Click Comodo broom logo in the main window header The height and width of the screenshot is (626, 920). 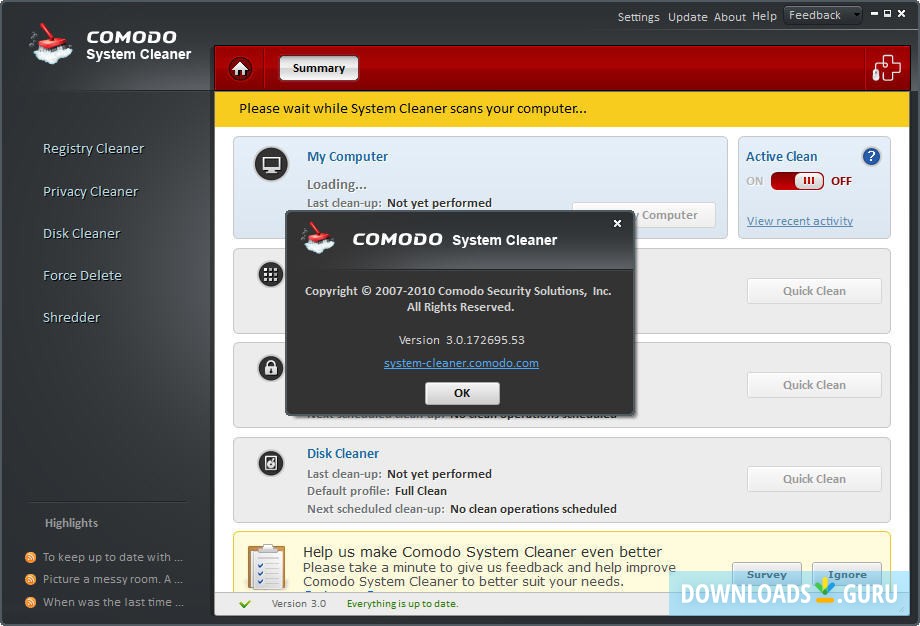click(x=50, y=44)
